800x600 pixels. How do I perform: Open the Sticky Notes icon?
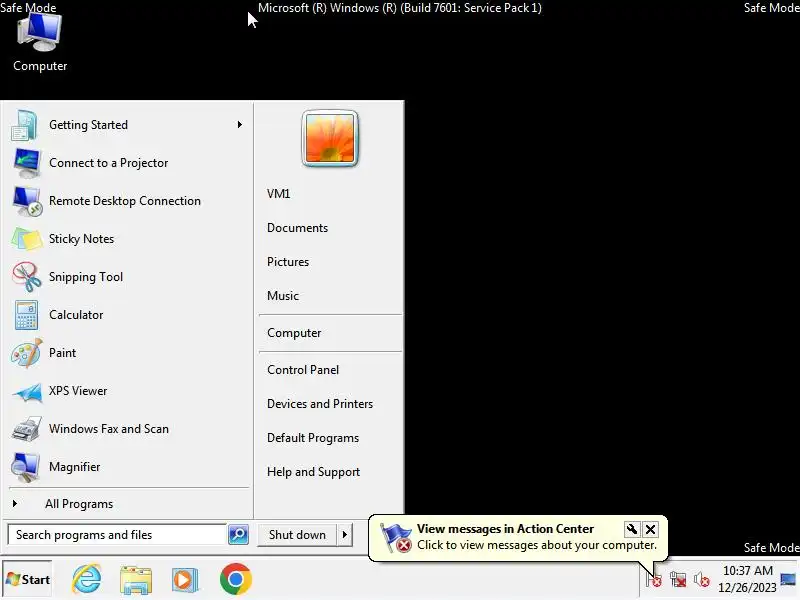pyautogui.click(x=26, y=239)
